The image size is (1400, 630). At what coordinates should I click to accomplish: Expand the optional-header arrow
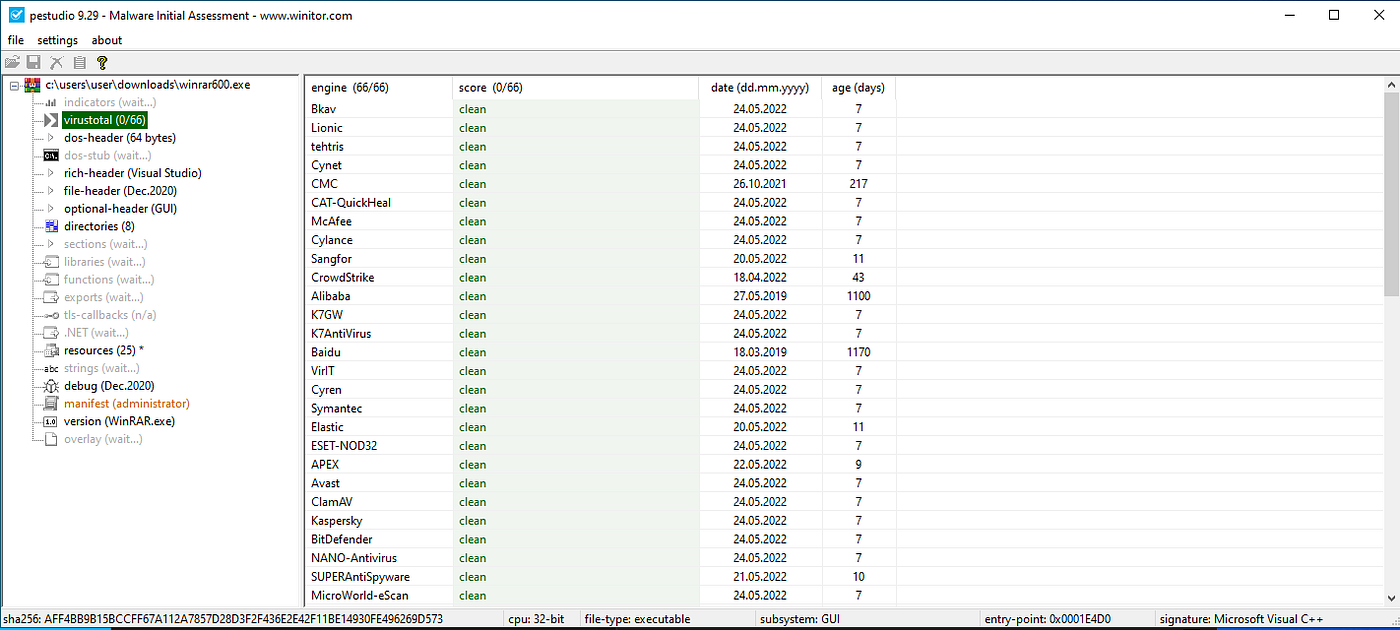pyautogui.click(x=51, y=209)
